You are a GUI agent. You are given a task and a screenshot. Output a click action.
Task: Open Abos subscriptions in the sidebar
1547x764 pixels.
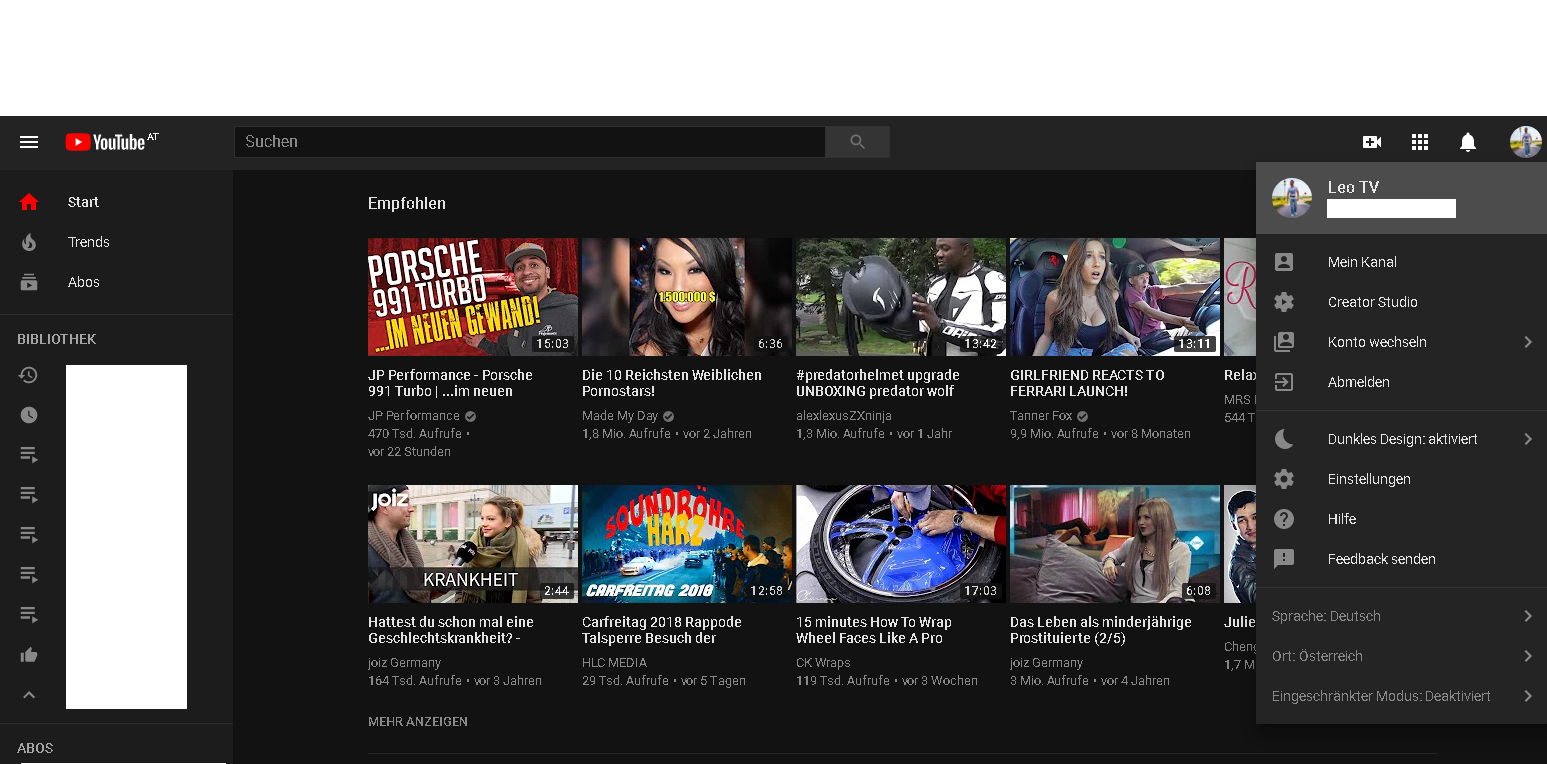pyautogui.click(x=83, y=282)
